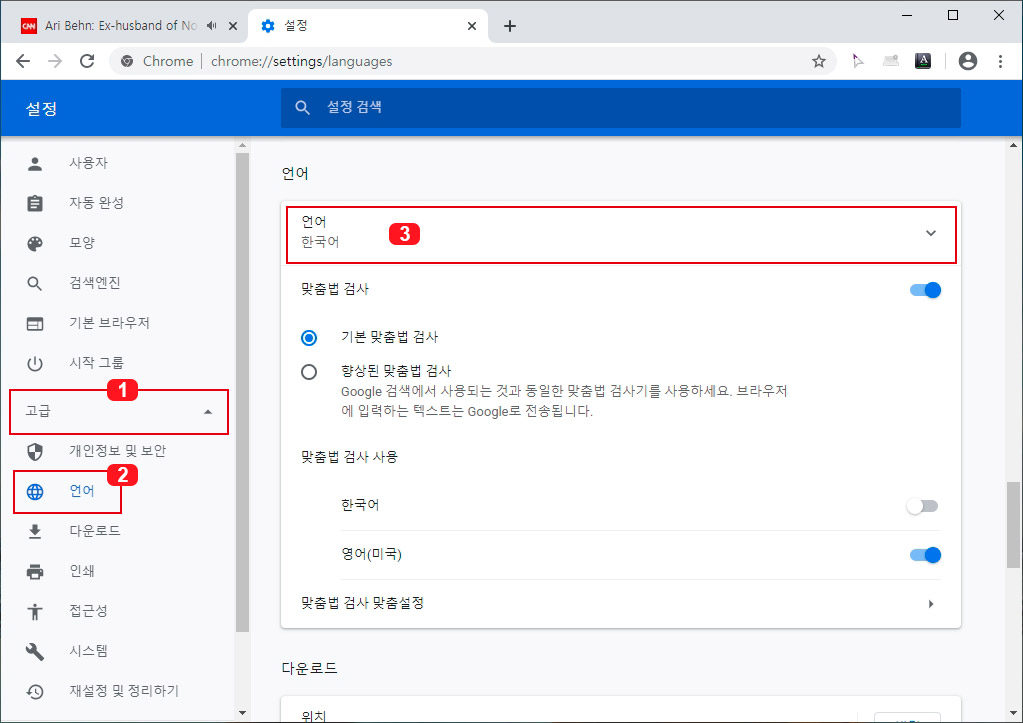Click the profile avatar icon

click(967, 61)
